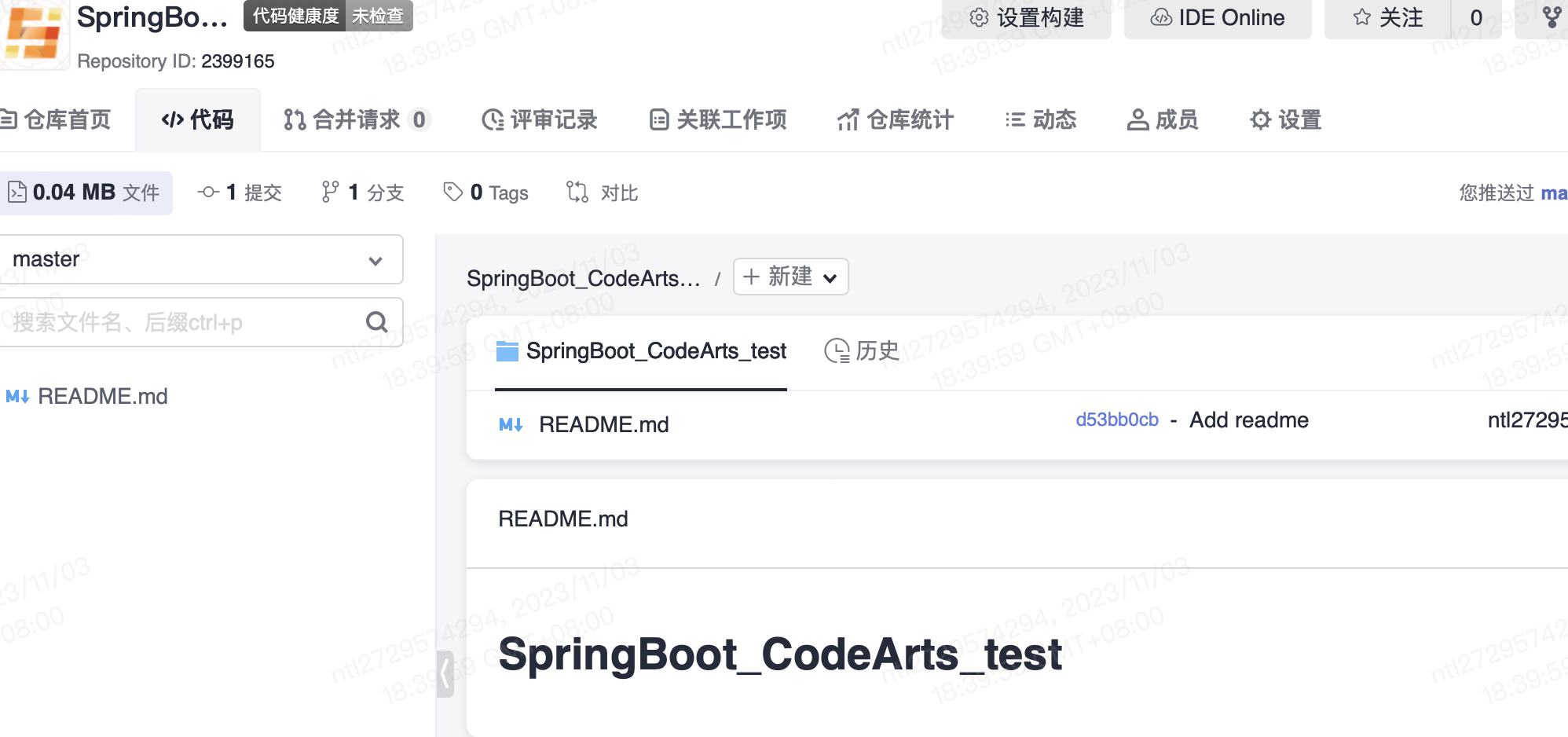The height and width of the screenshot is (737, 1568).
Task: View the 1 提交 commits list
Action: point(240,192)
